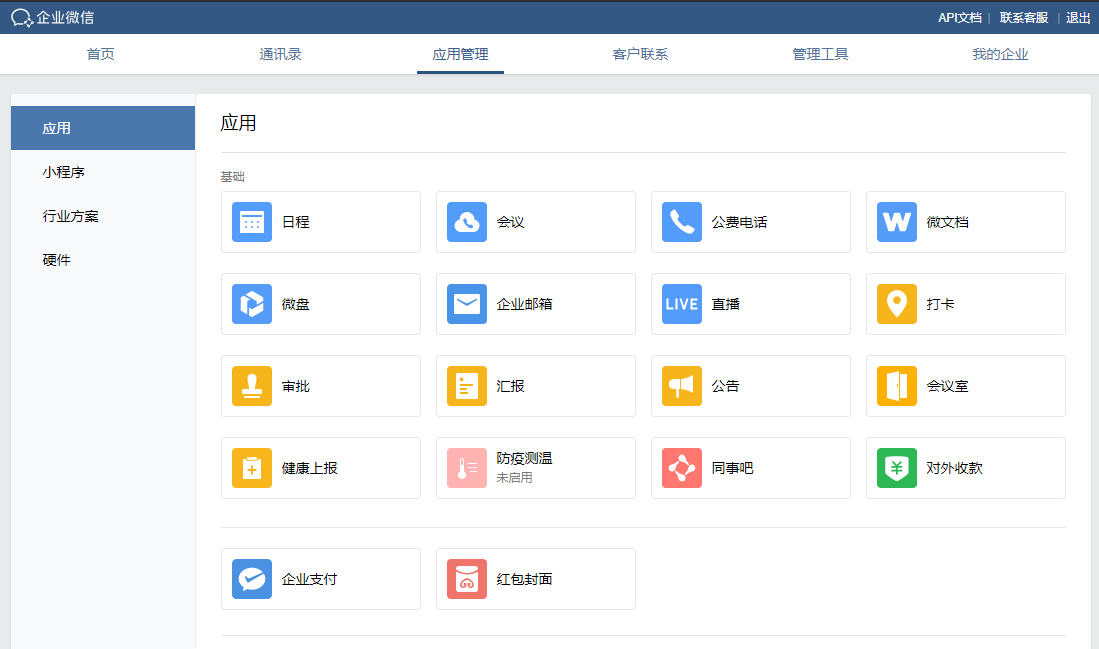Switch to the 通讯录 tab
This screenshot has width=1099, height=649.
tap(280, 54)
